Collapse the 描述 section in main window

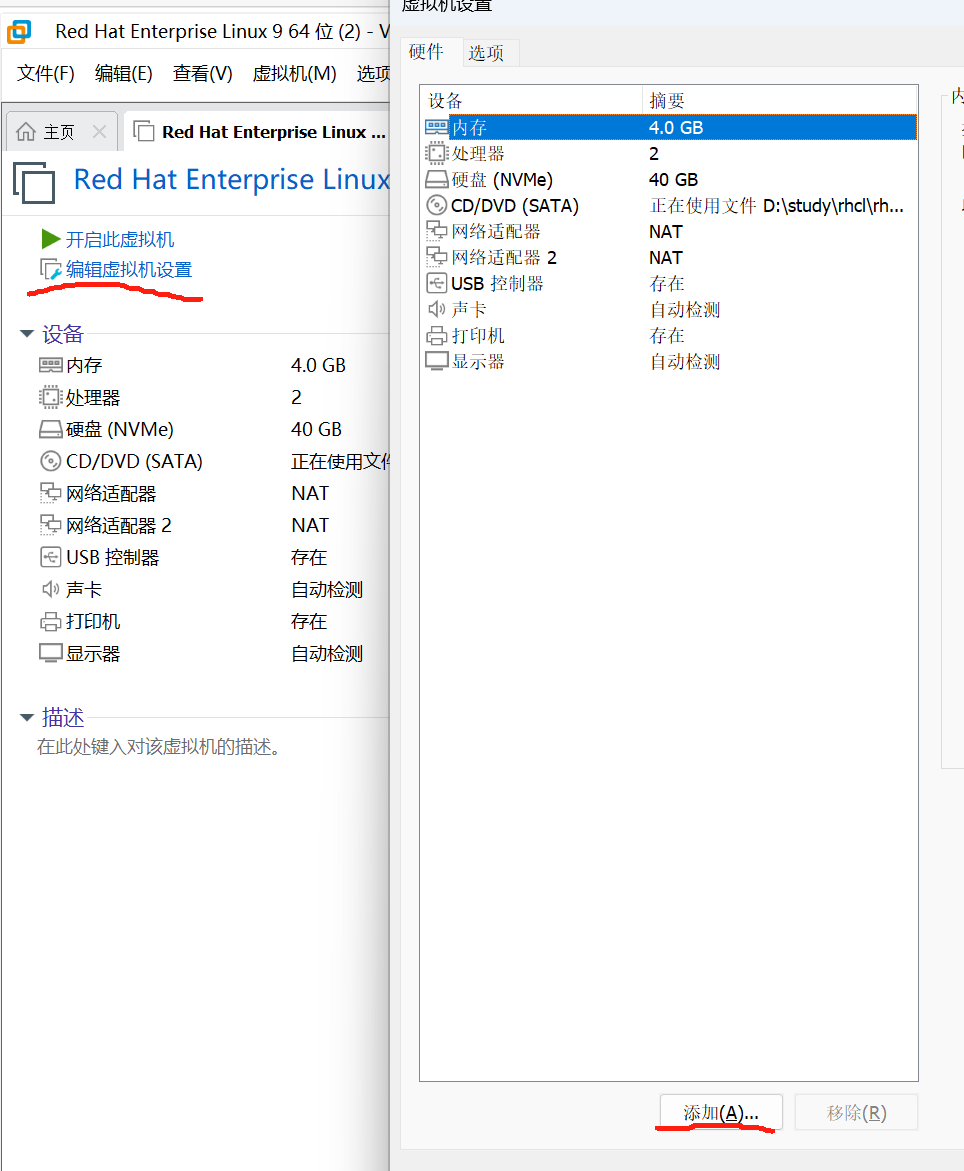[x=27, y=718]
